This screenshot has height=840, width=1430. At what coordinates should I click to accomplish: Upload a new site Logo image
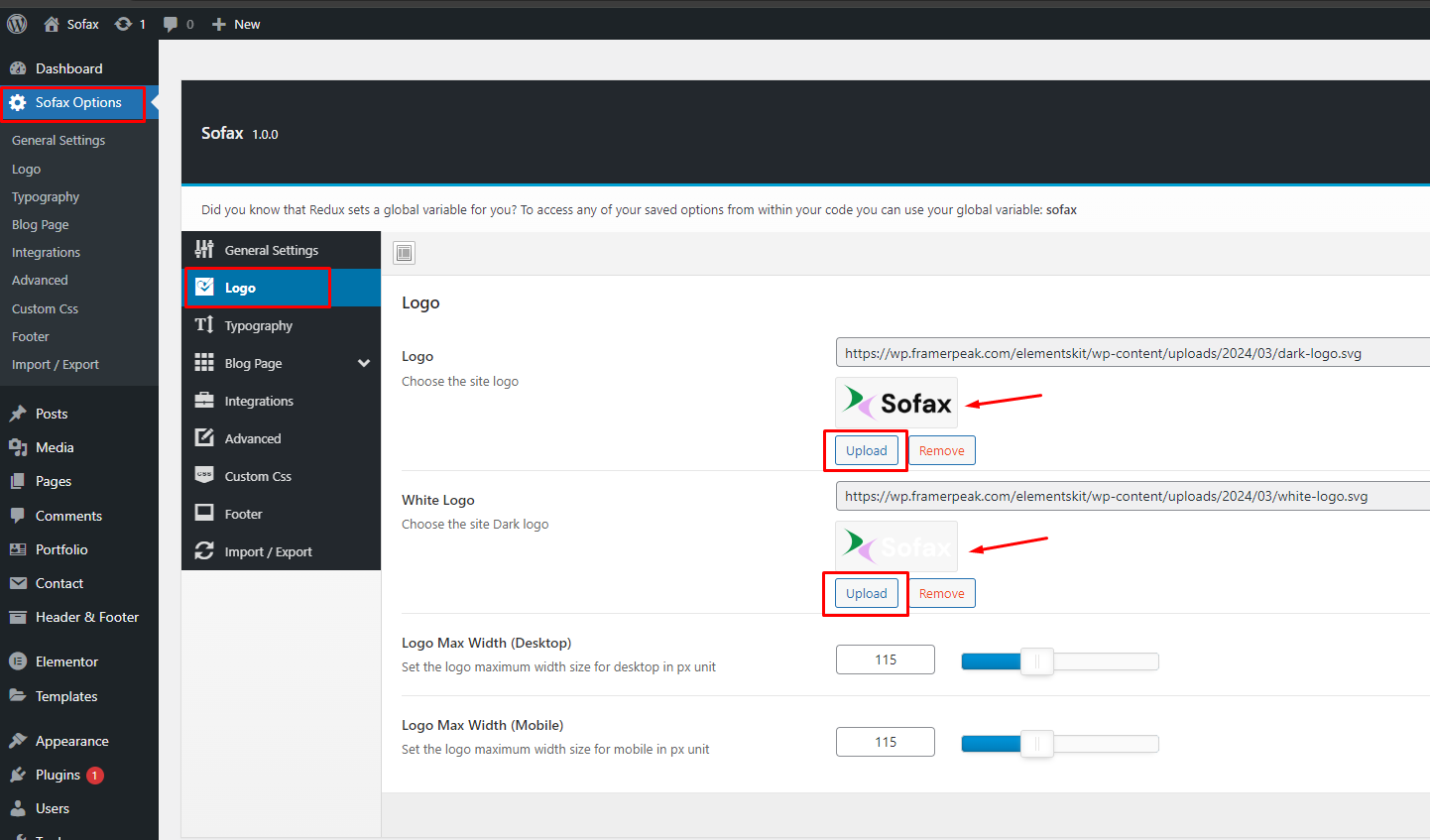867,450
